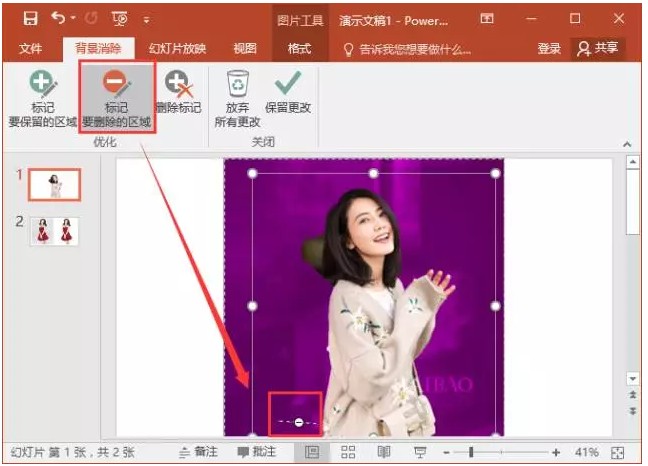This screenshot has height=466, width=648.
Task: Open the undo history dropdown arrow
Action: (x=73, y=18)
